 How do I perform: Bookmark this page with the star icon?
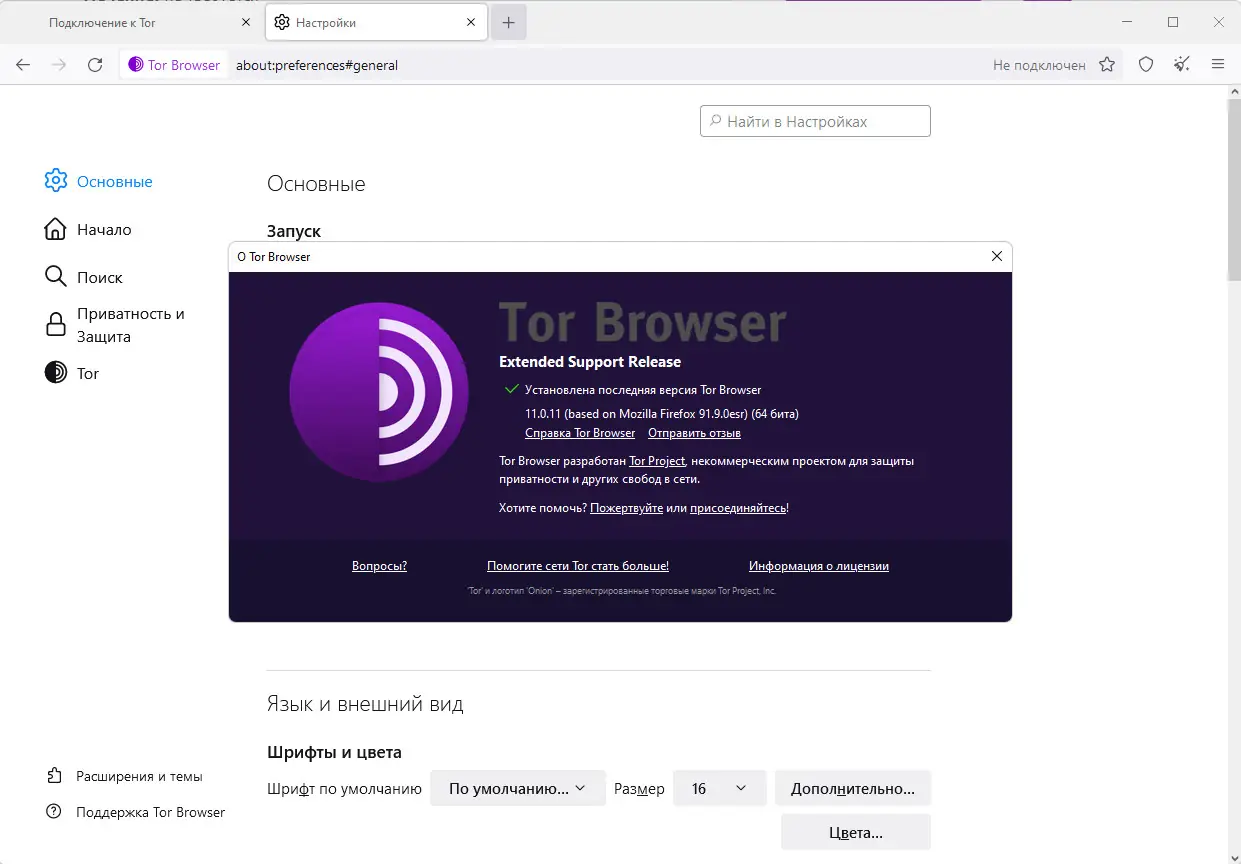(x=1107, y=65)
